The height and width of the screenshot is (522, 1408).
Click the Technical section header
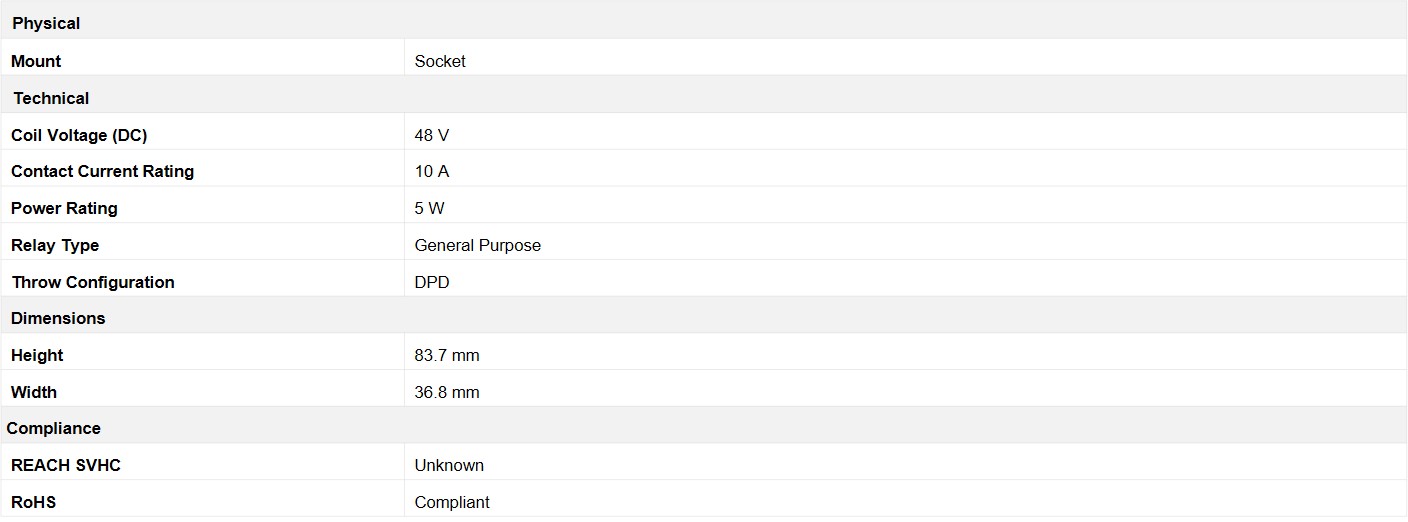click(x=51, y=98)
